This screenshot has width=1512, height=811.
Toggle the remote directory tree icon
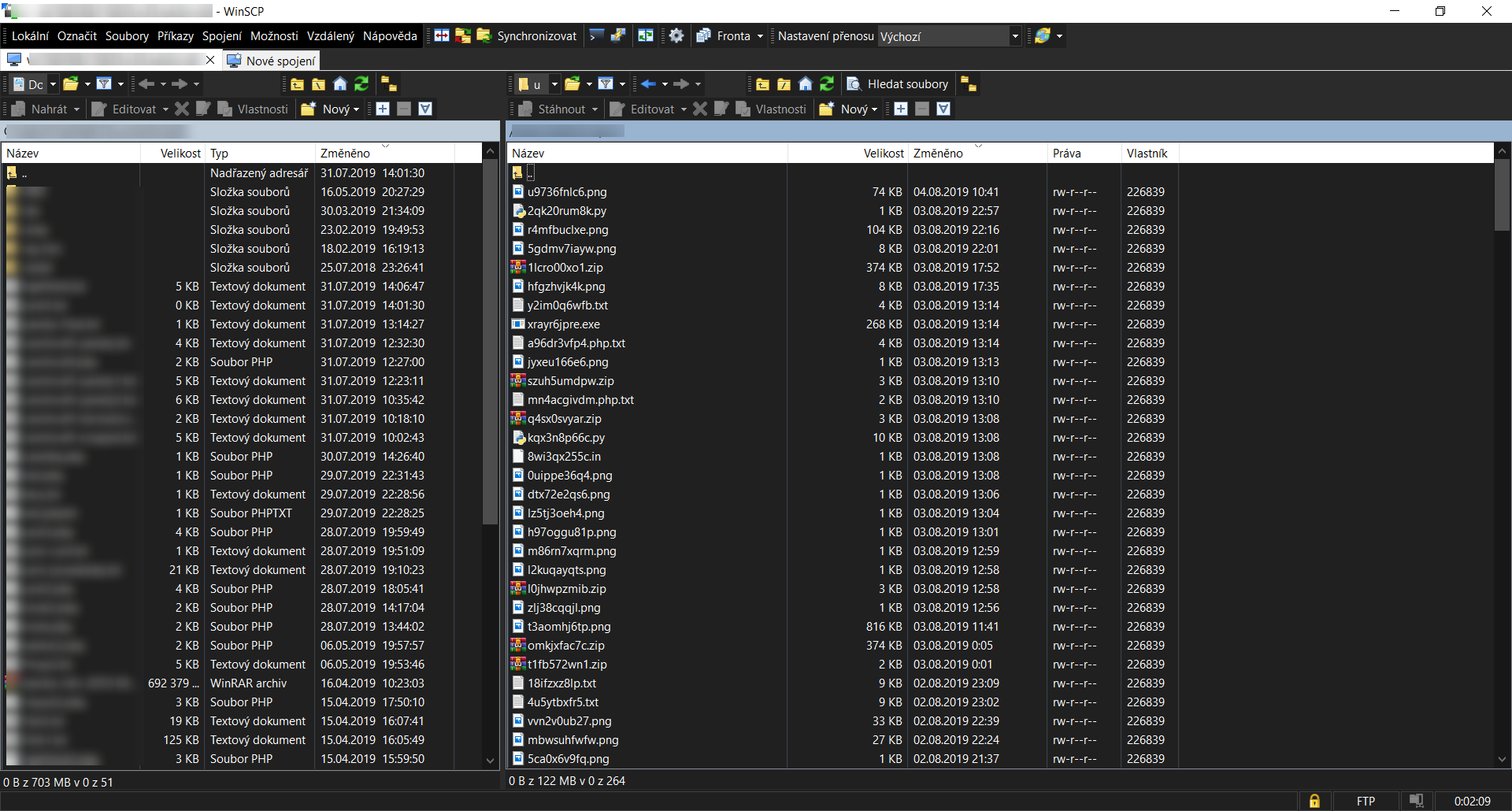pyautogui.click(x=969, y=84)
